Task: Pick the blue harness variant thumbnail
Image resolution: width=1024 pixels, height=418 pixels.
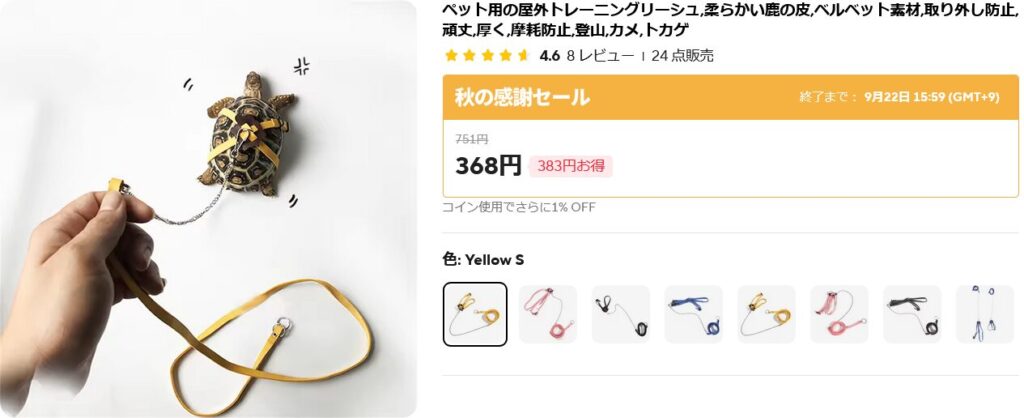Action: tap(694, 314)
